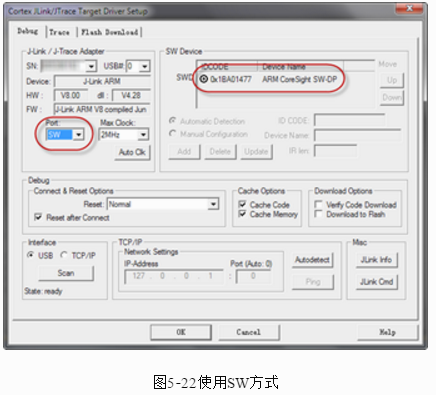
Task: Click the Ping button
Action: [x=312, y=282]
